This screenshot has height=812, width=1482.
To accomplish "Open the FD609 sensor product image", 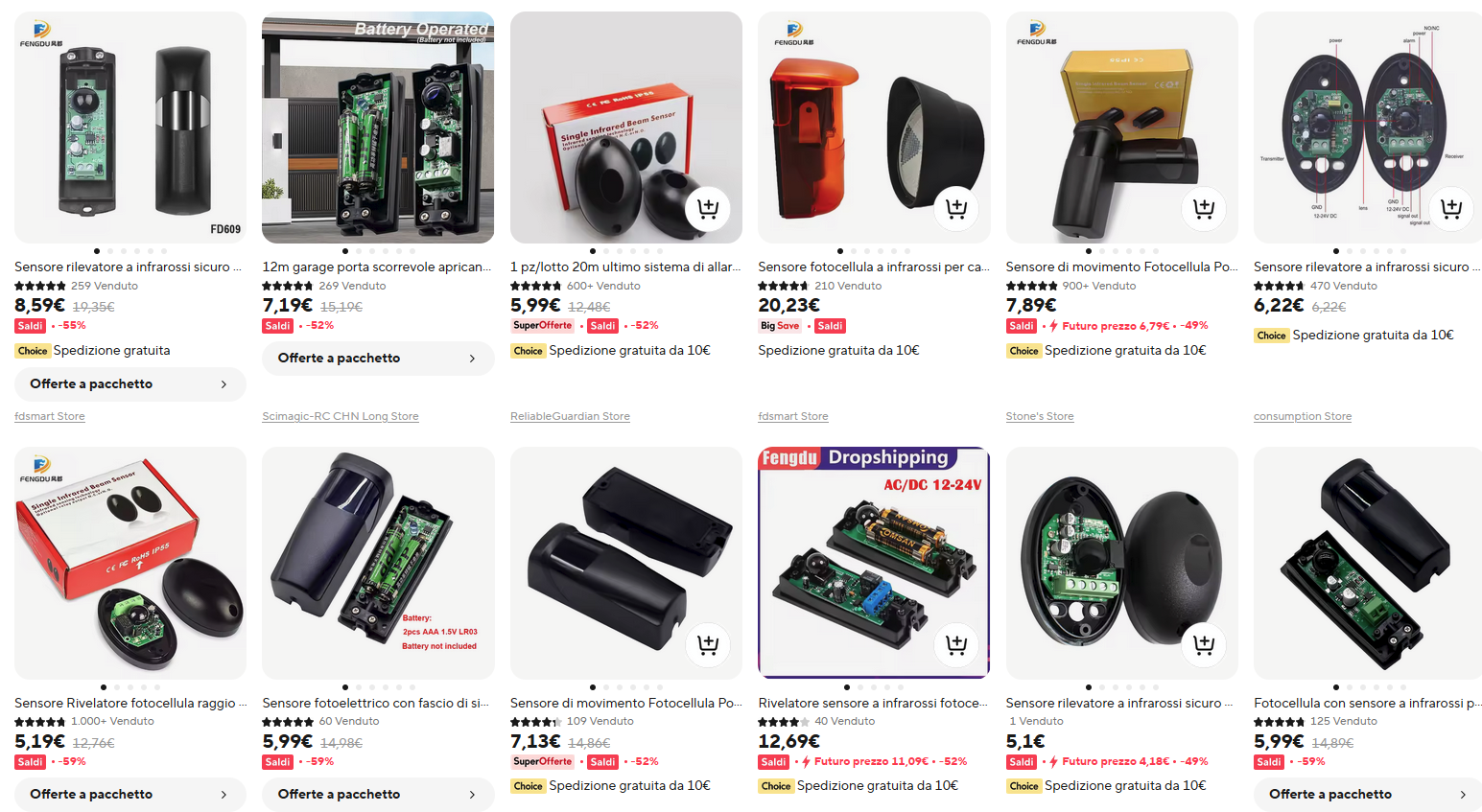I will 130,128.
